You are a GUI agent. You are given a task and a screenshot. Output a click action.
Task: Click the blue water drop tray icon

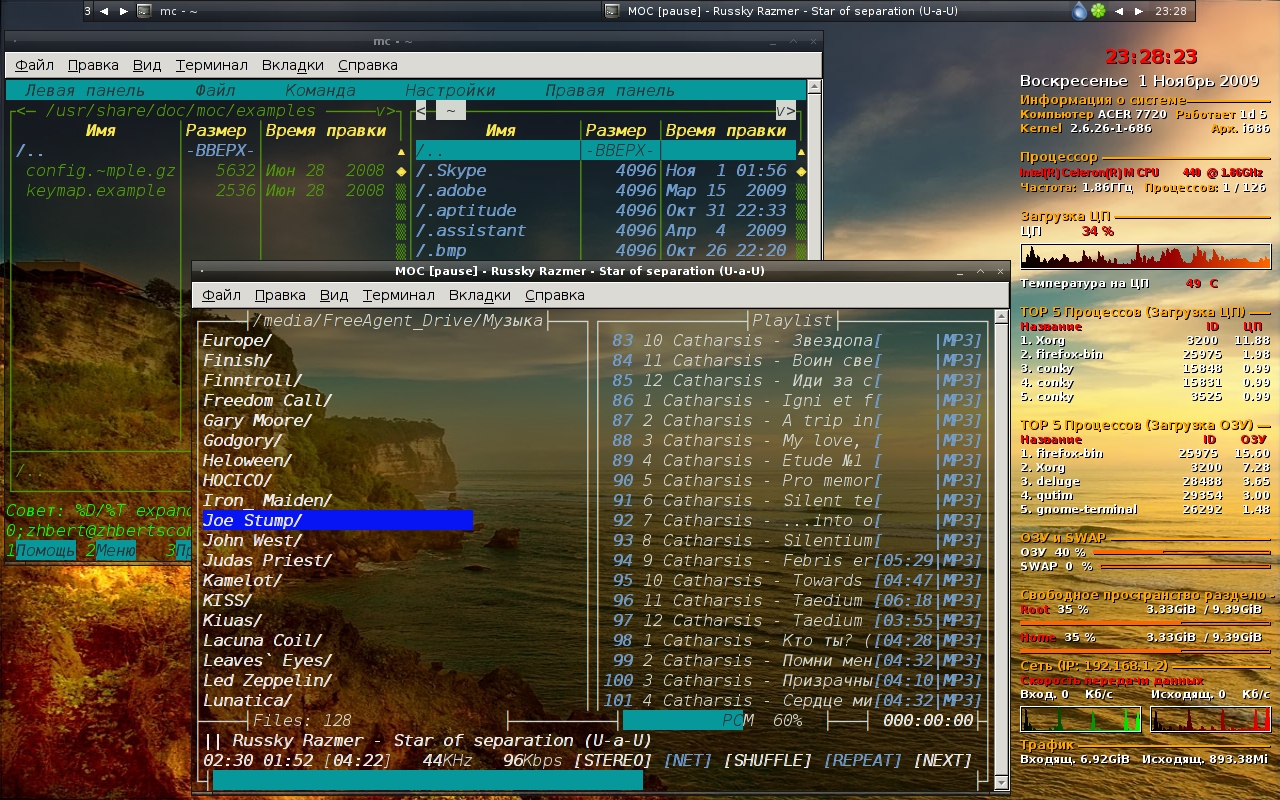point(1080,11)
